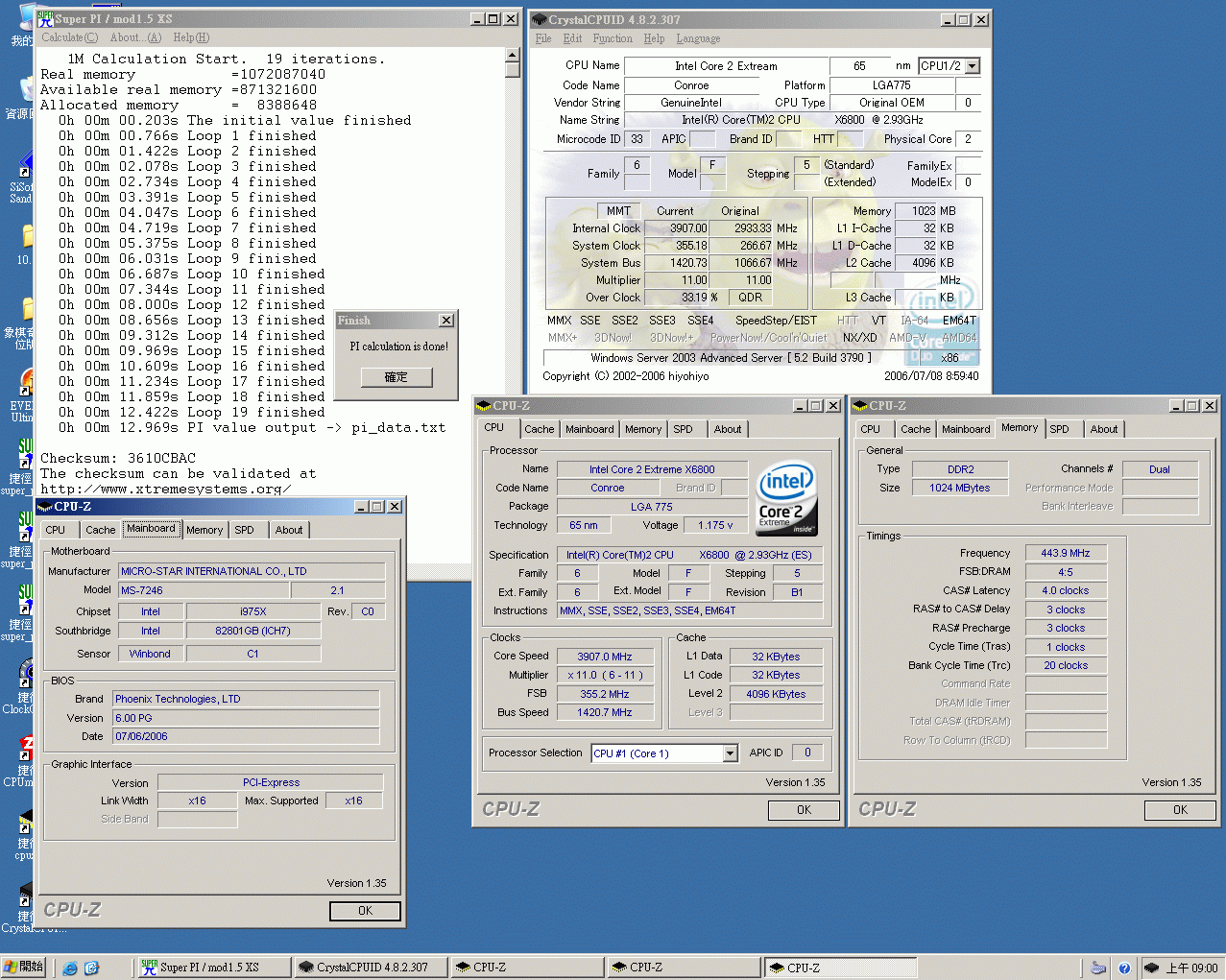This screenshot has width=1226, height=980.
Task: Open the Language menu in CrystalCPUID
Action: (698, 38)
